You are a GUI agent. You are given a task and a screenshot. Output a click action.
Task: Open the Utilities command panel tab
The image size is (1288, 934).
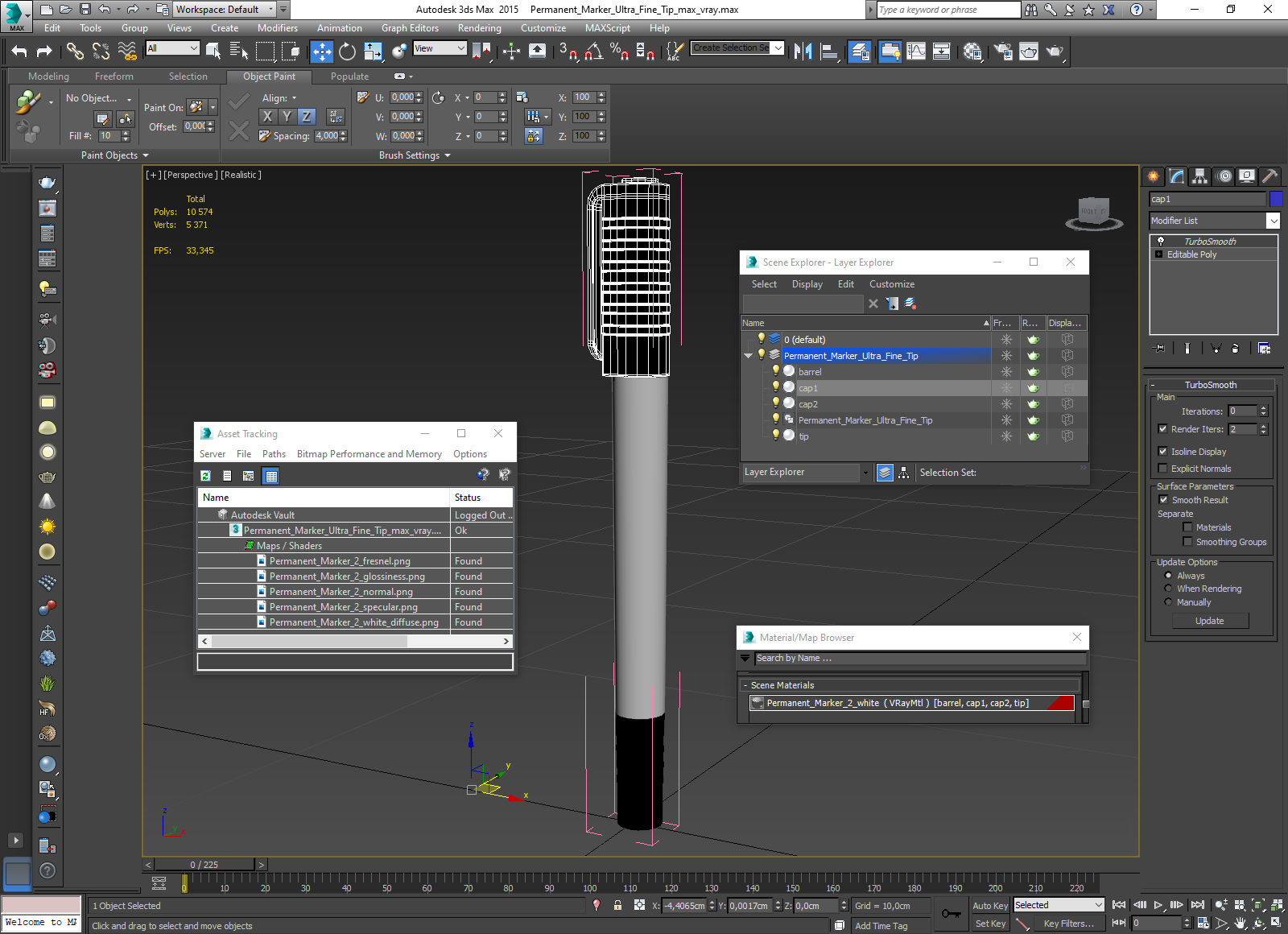point(1269,176)
